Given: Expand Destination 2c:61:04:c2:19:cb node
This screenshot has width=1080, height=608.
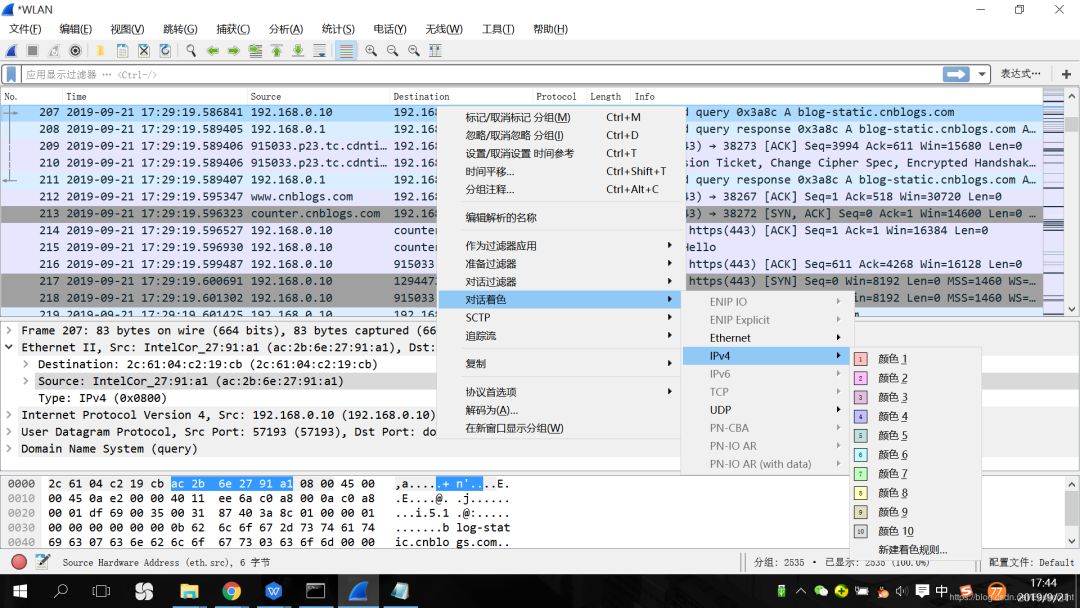Looking at the screenshot, I should [x=25, y=364].
